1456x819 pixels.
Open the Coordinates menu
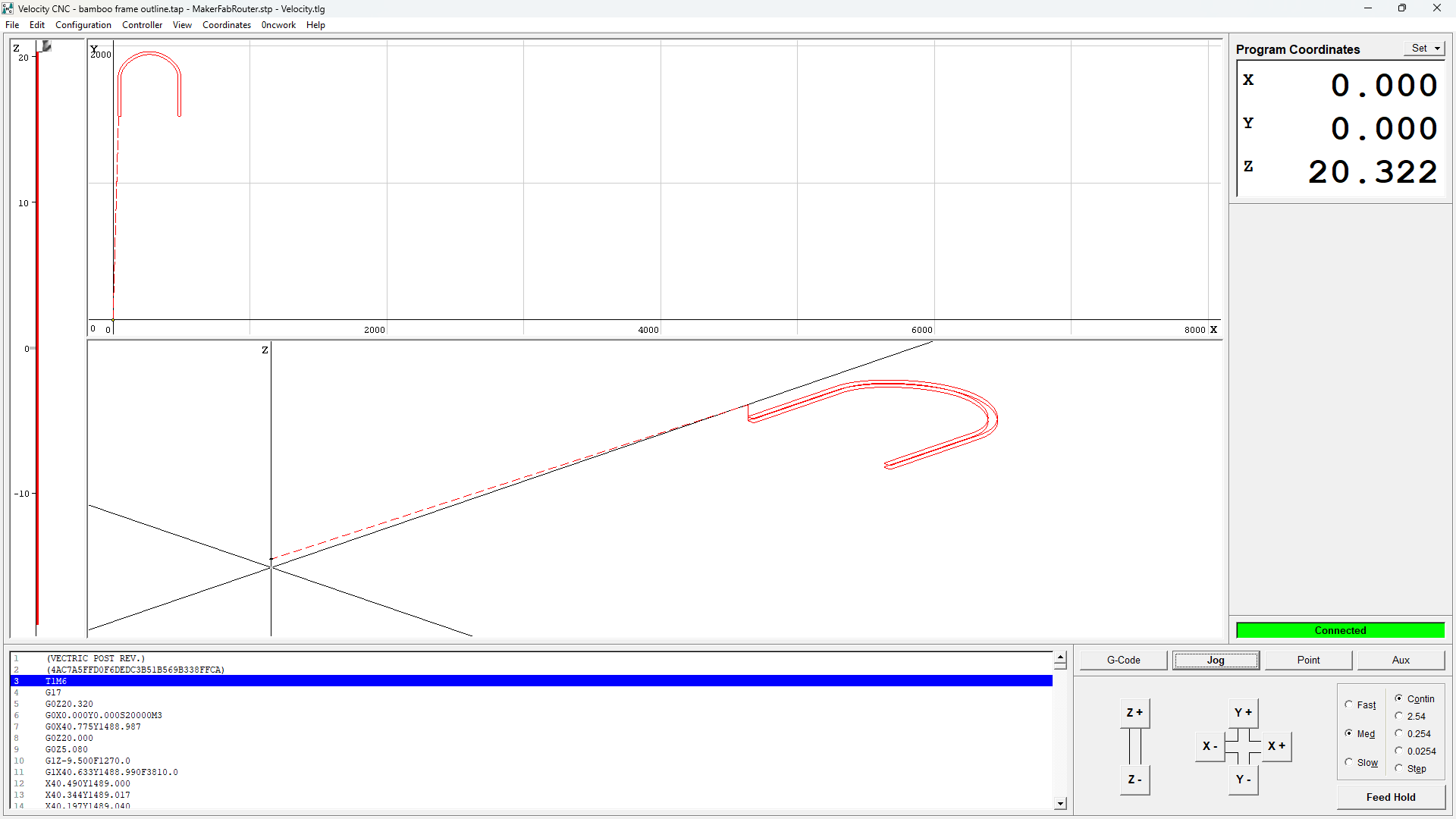[226, 25]
